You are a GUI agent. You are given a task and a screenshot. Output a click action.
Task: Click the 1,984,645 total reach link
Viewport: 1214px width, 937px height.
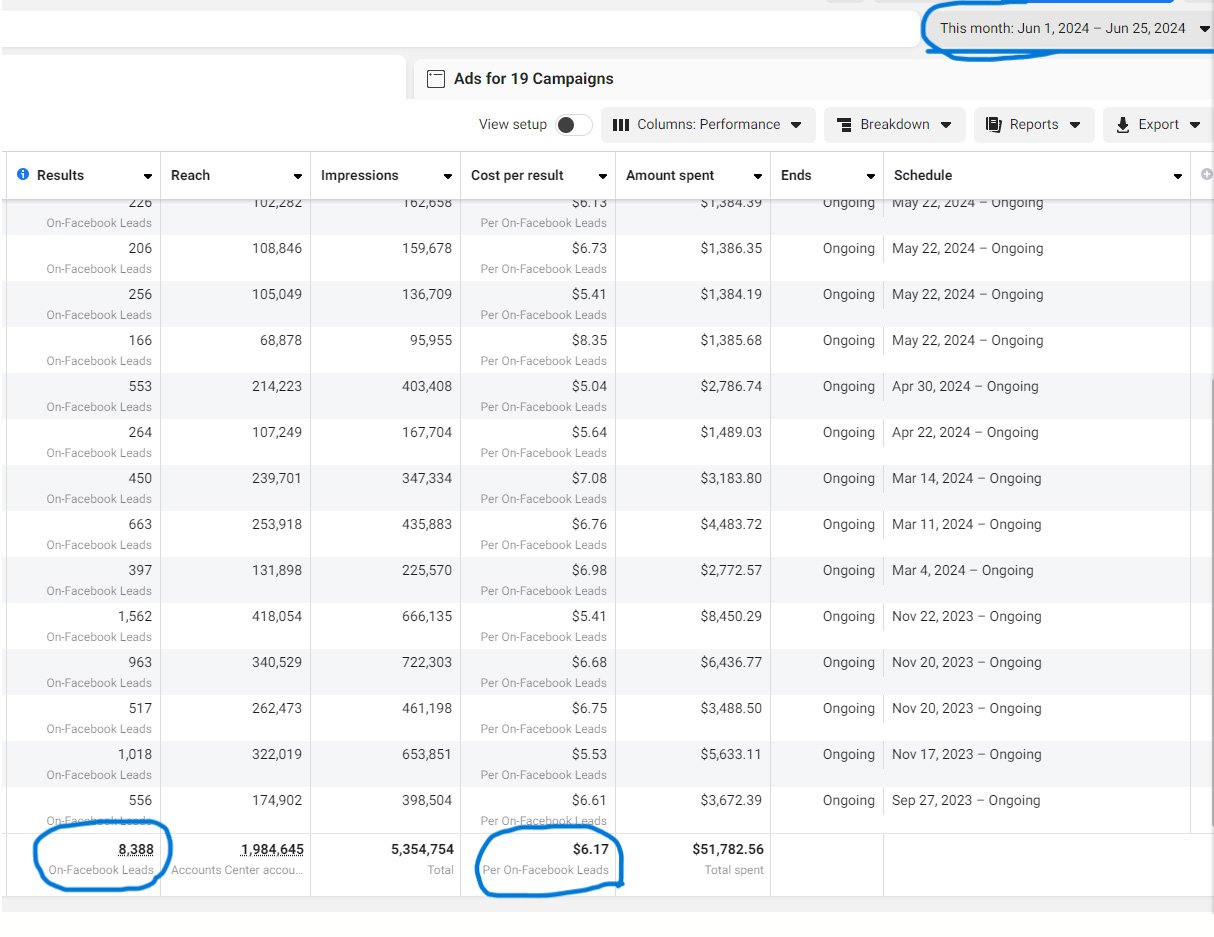pos(272,849)
